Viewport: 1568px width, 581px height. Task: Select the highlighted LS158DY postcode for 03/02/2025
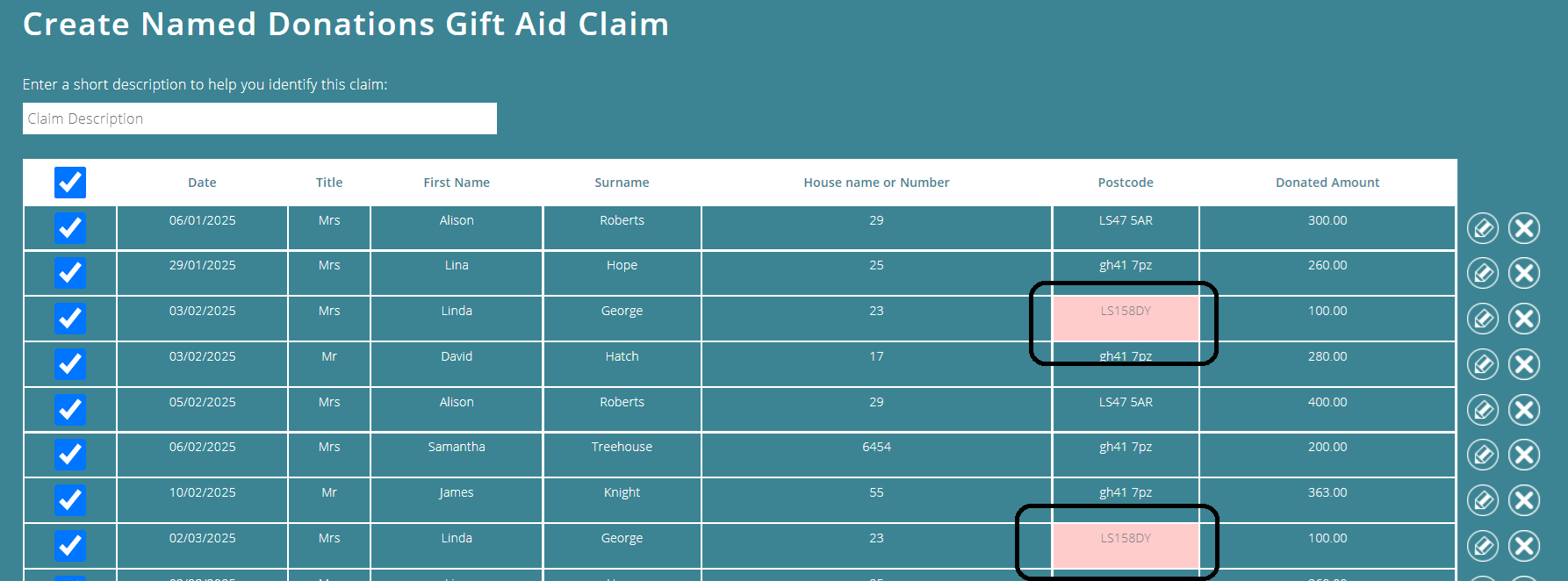[1126, 319]
